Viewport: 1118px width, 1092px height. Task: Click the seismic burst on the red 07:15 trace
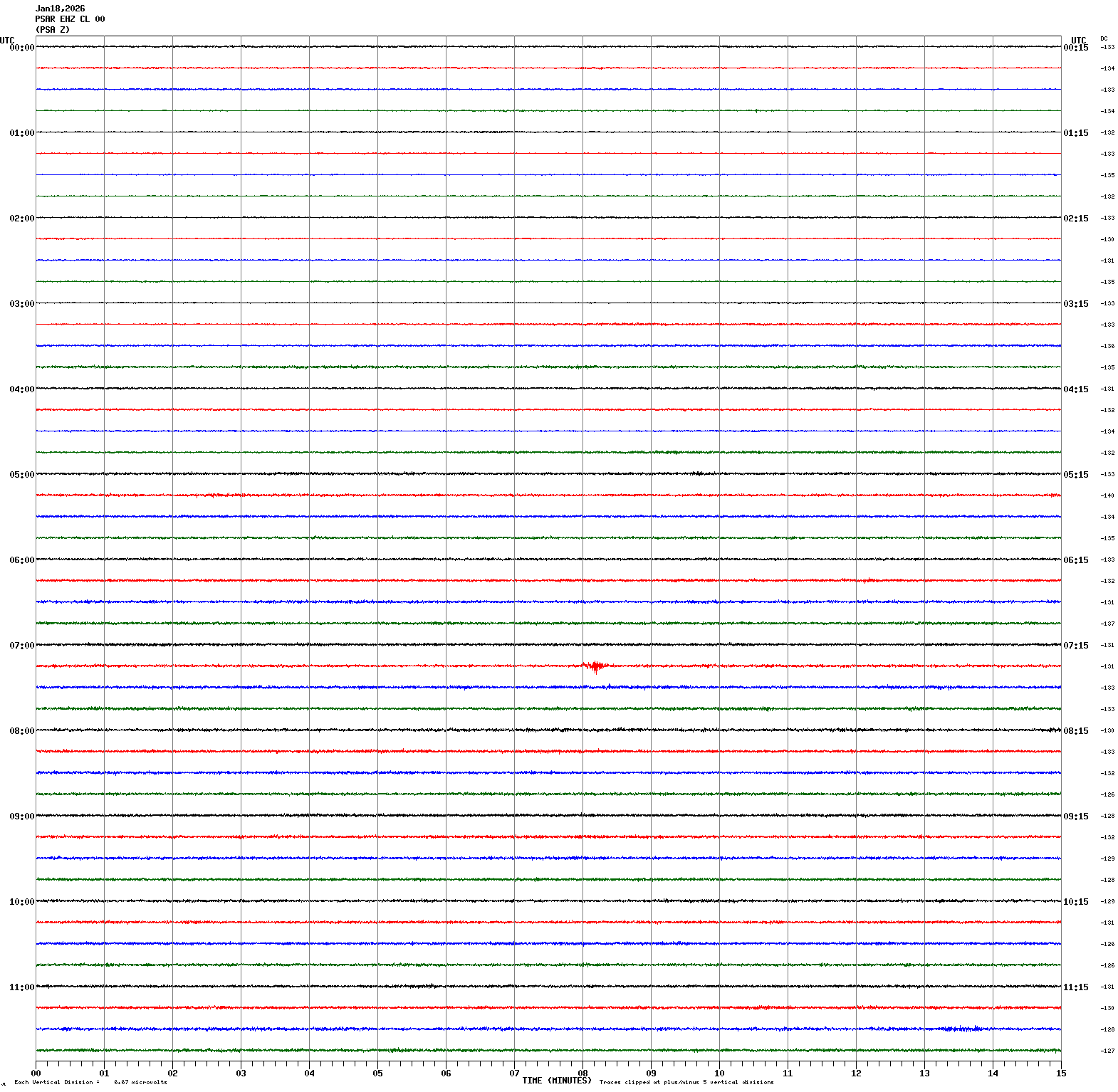coord(595,666)
